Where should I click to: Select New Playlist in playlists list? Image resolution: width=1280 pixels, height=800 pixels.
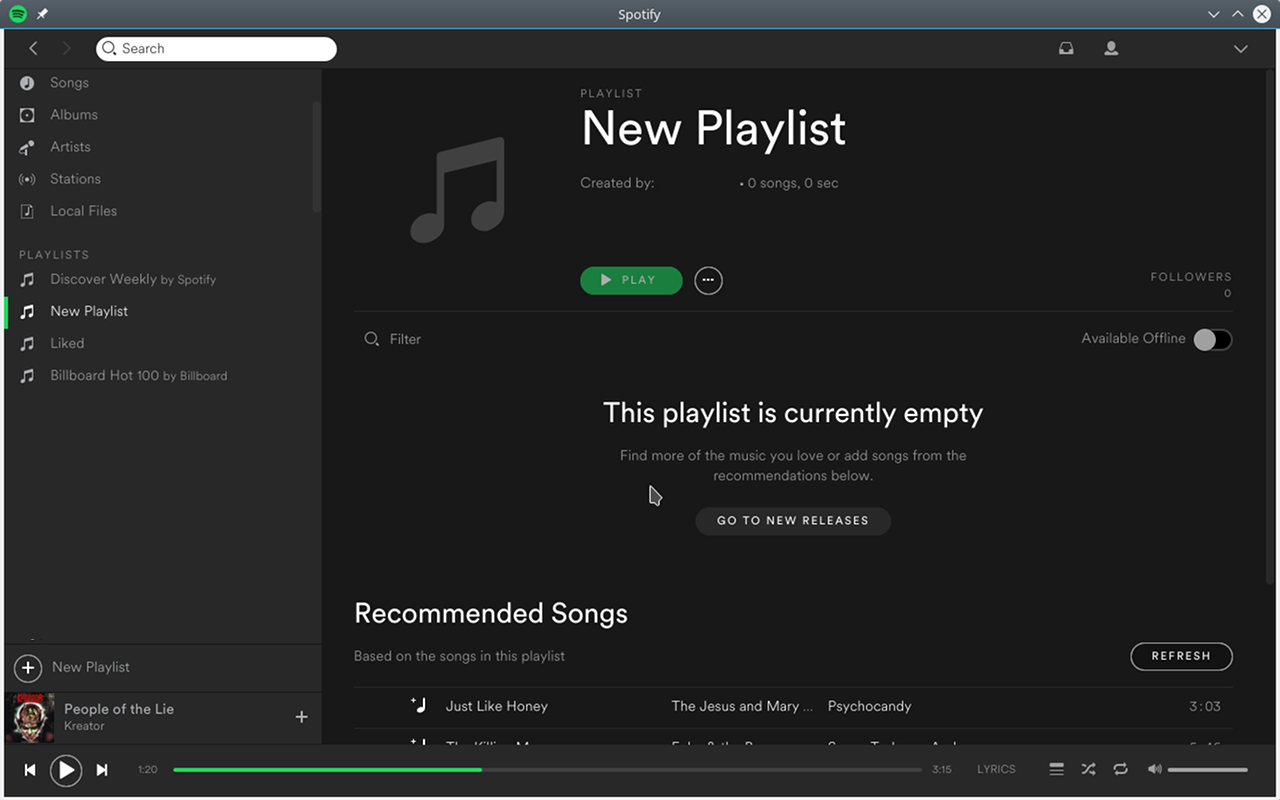pyautogui.click(x=89, y=311)
